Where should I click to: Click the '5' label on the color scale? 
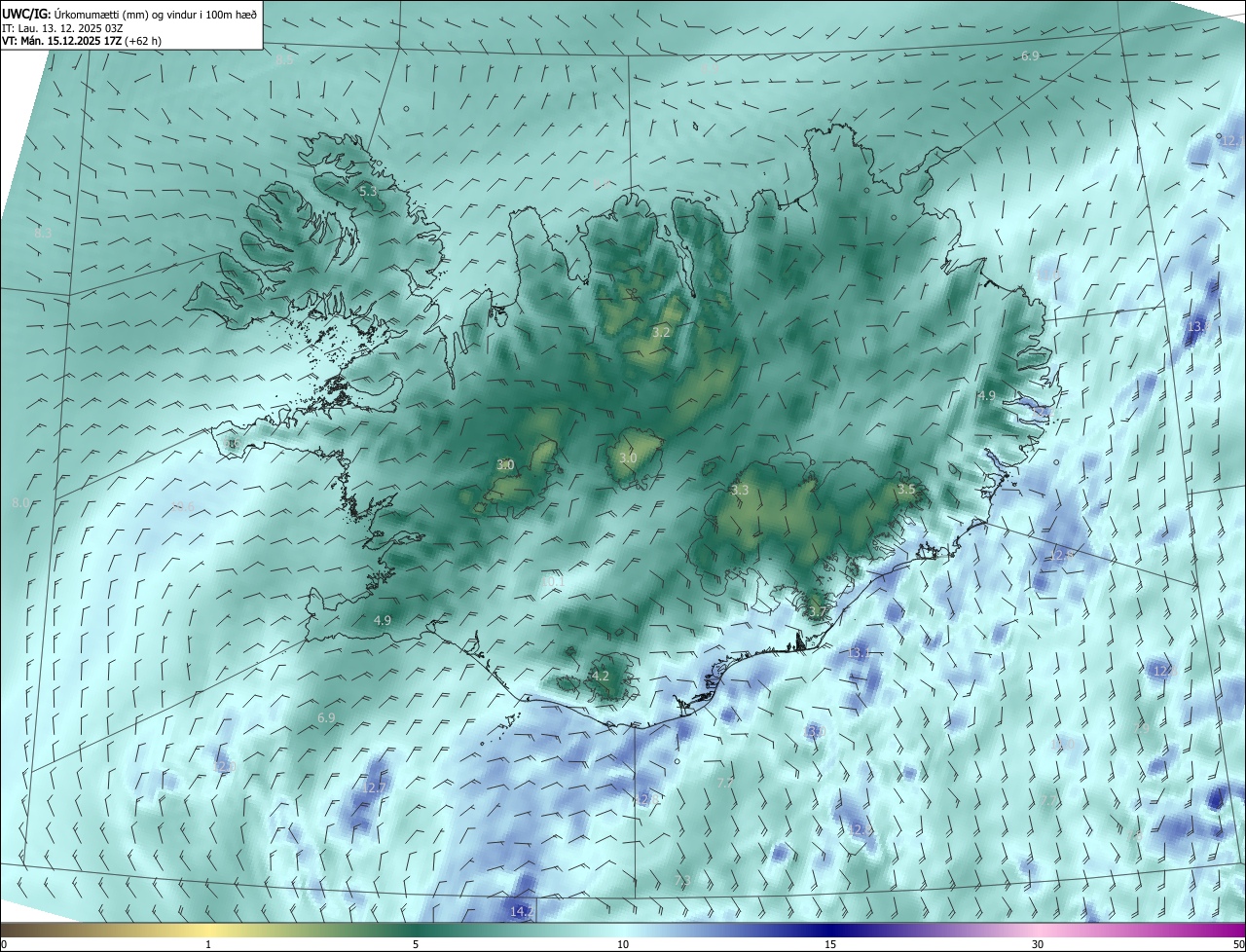(416, 944)
